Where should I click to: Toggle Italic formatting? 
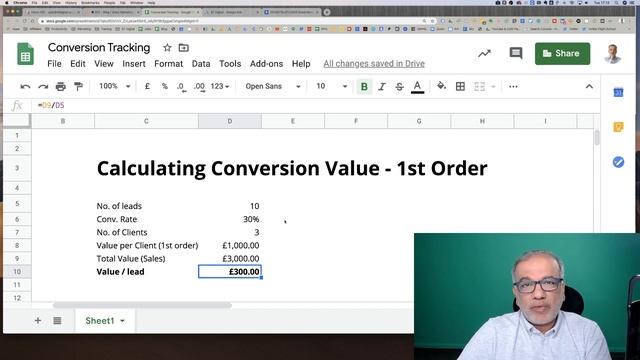point(382,87)
